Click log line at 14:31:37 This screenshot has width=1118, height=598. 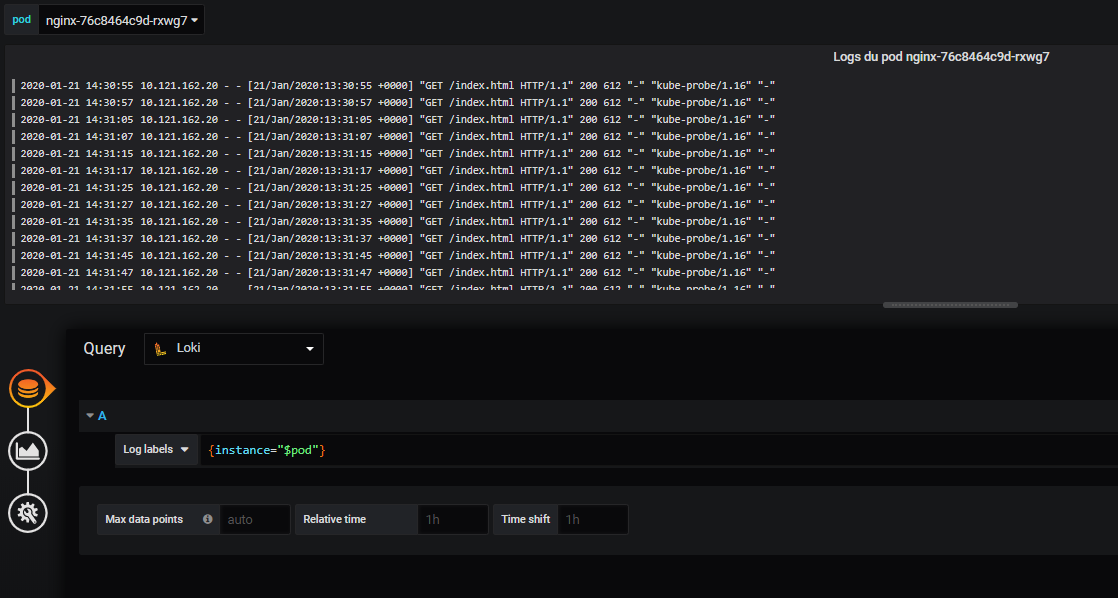click(397, 238)
